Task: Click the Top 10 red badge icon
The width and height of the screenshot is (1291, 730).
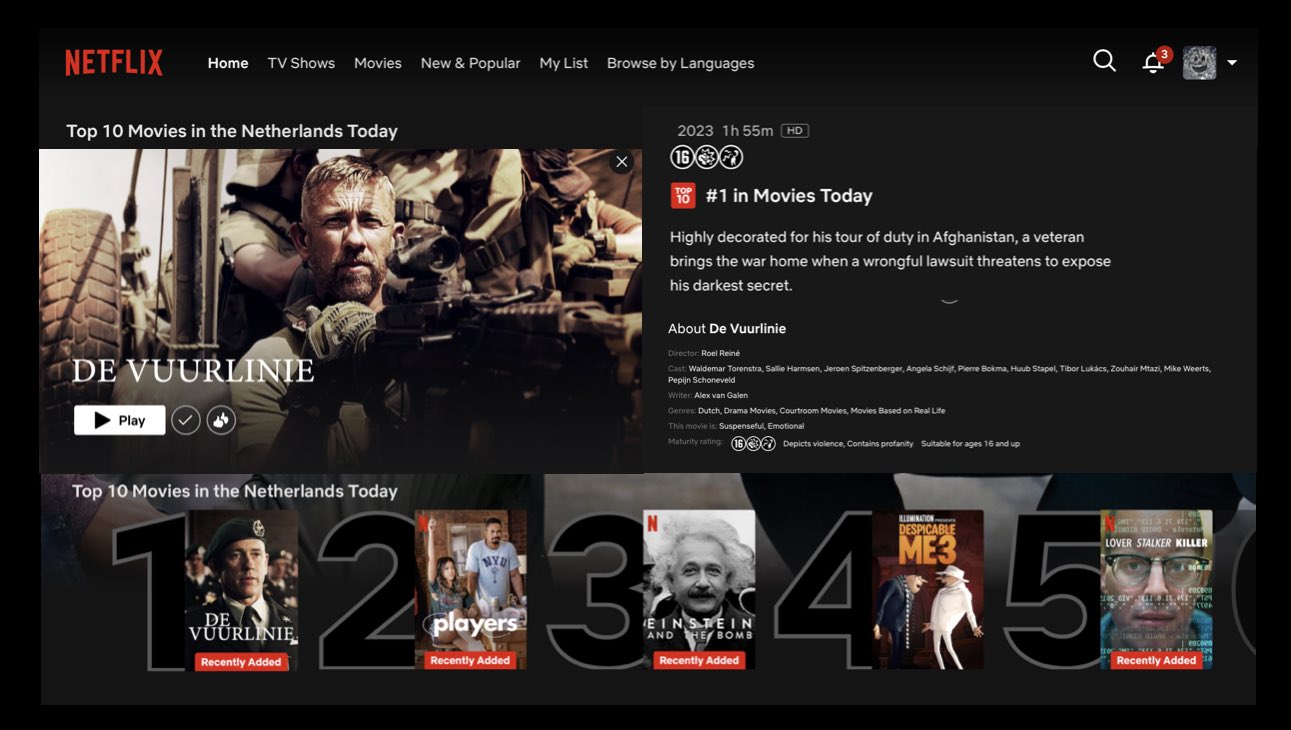Action: click(682, 195)
